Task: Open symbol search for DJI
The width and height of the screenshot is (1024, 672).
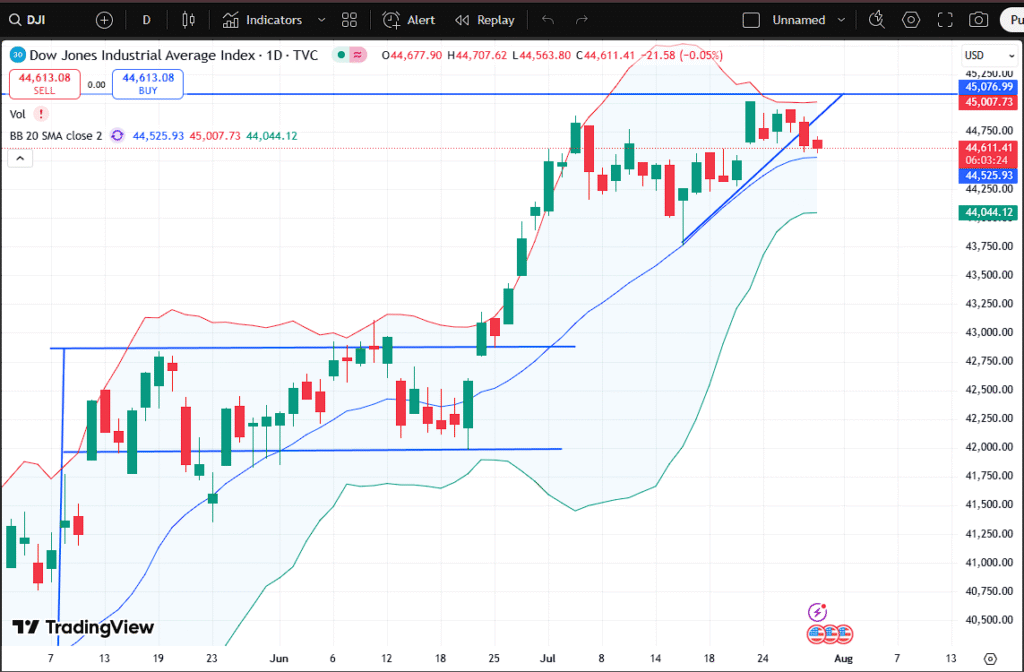Action: pos(27,20)
